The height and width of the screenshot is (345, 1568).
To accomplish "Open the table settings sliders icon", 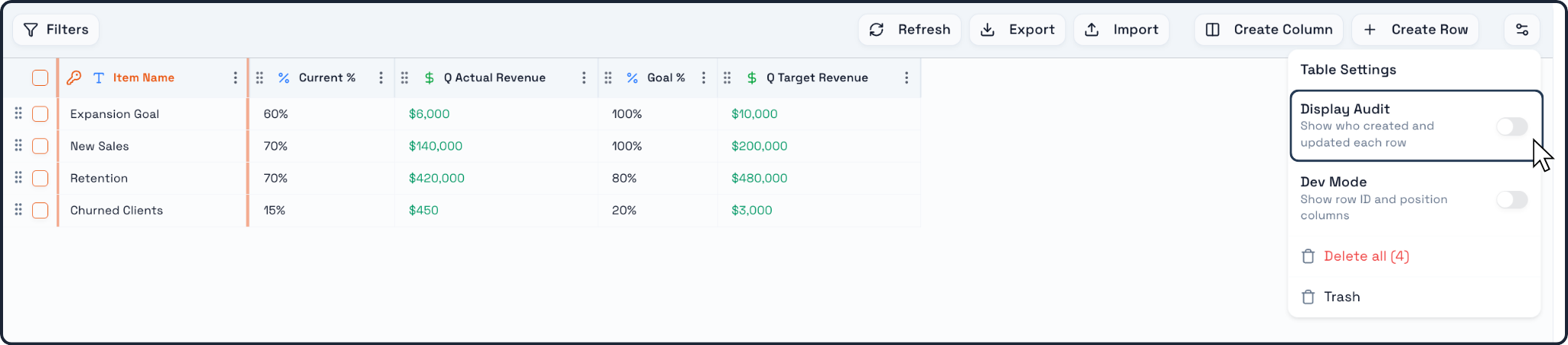I will 1522,30.
